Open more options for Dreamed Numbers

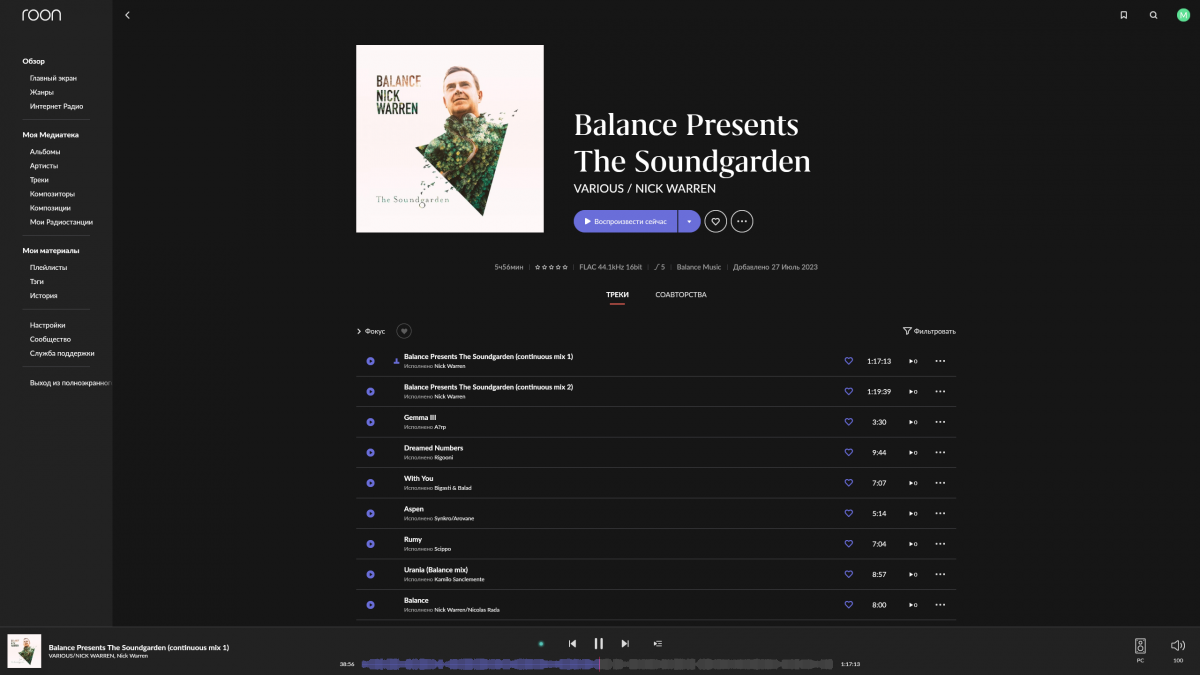940,452
